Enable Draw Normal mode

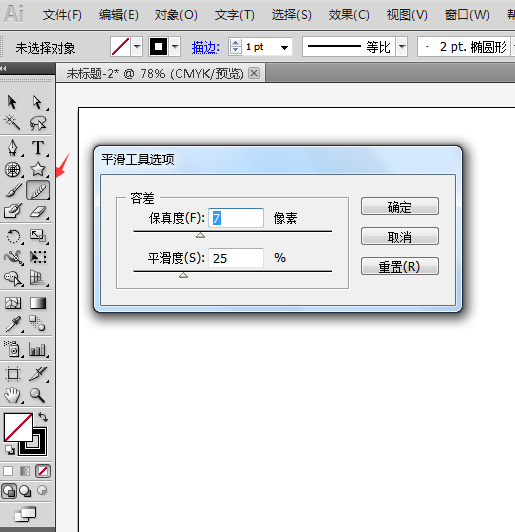pyautogui.click(x=9, y=491)
